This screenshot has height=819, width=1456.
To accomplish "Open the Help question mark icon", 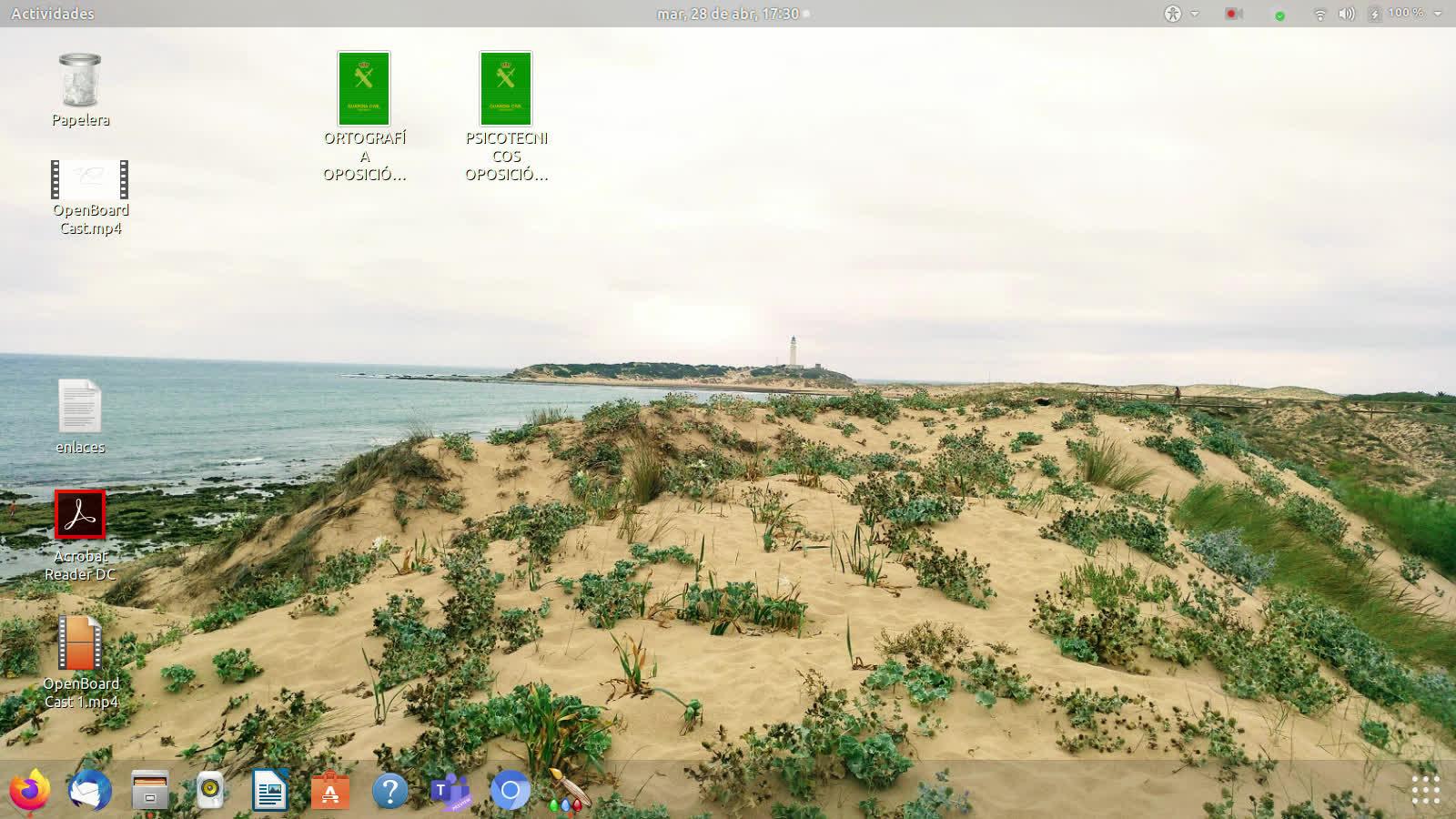I will click(x=390, y=790).
